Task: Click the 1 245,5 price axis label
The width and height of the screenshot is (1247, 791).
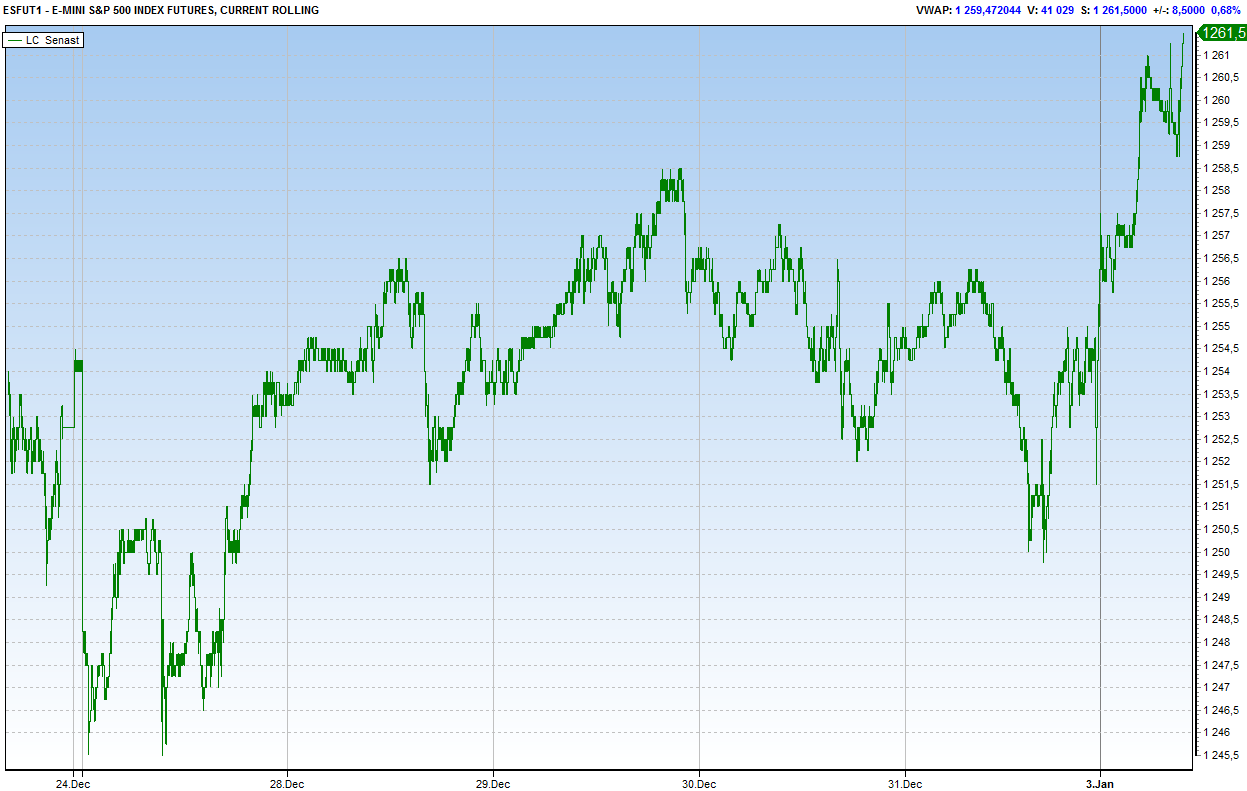Action: pos(1219,755)
